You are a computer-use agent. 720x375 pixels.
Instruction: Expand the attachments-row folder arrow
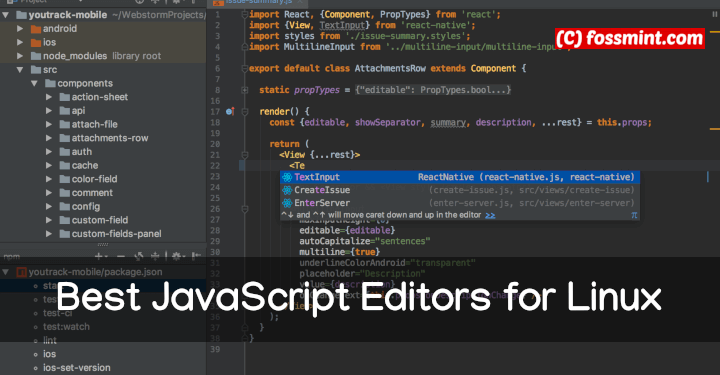[x=49, y=138]
